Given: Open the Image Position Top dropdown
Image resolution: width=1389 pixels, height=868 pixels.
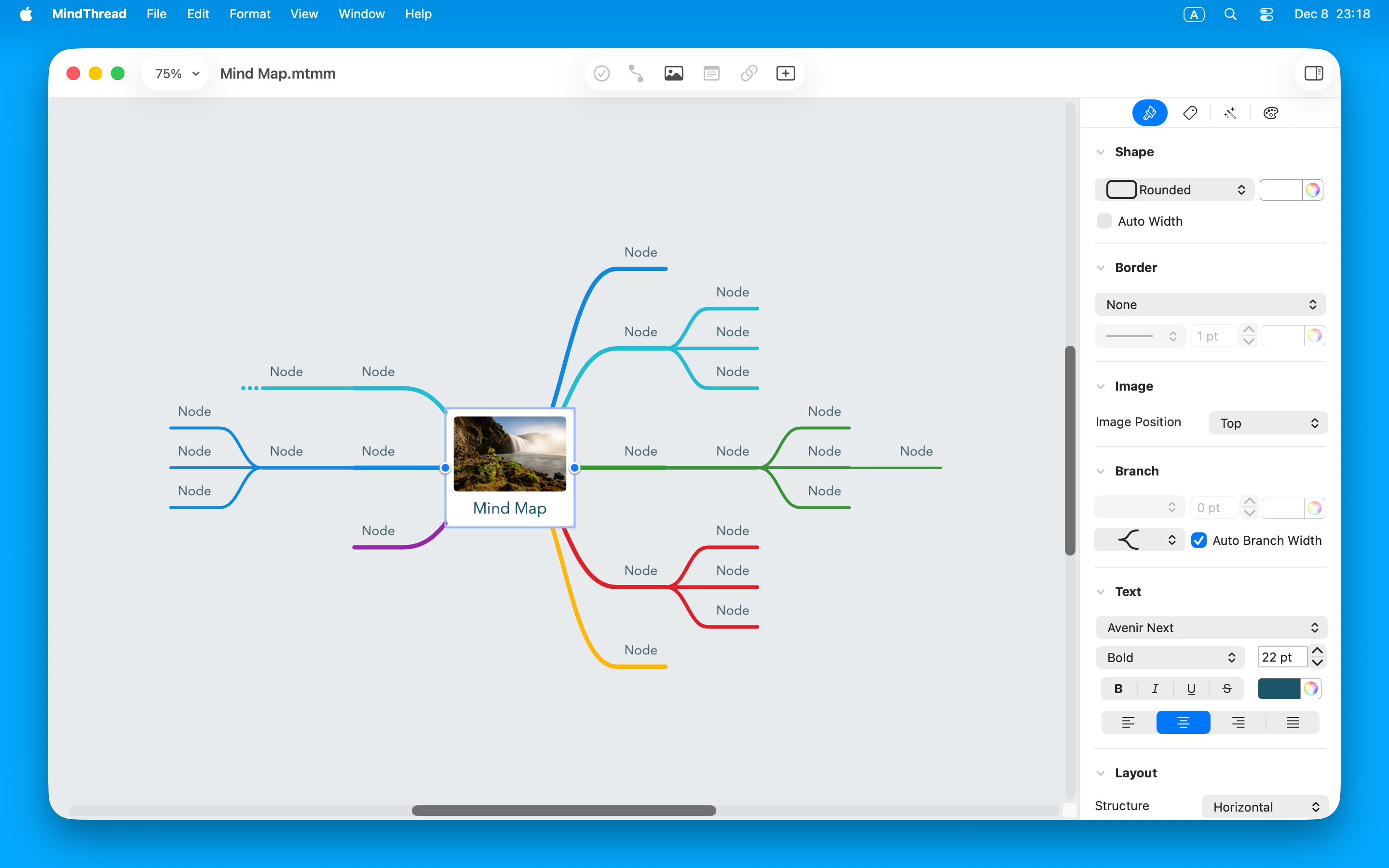Looking at the screenshot, I should click(x=1267, y=423).
